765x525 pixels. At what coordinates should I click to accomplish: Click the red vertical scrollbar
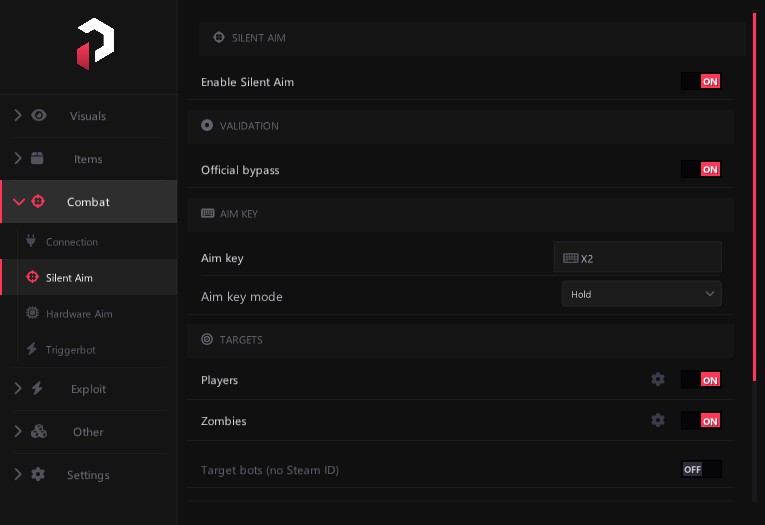[x=754, y=197]
